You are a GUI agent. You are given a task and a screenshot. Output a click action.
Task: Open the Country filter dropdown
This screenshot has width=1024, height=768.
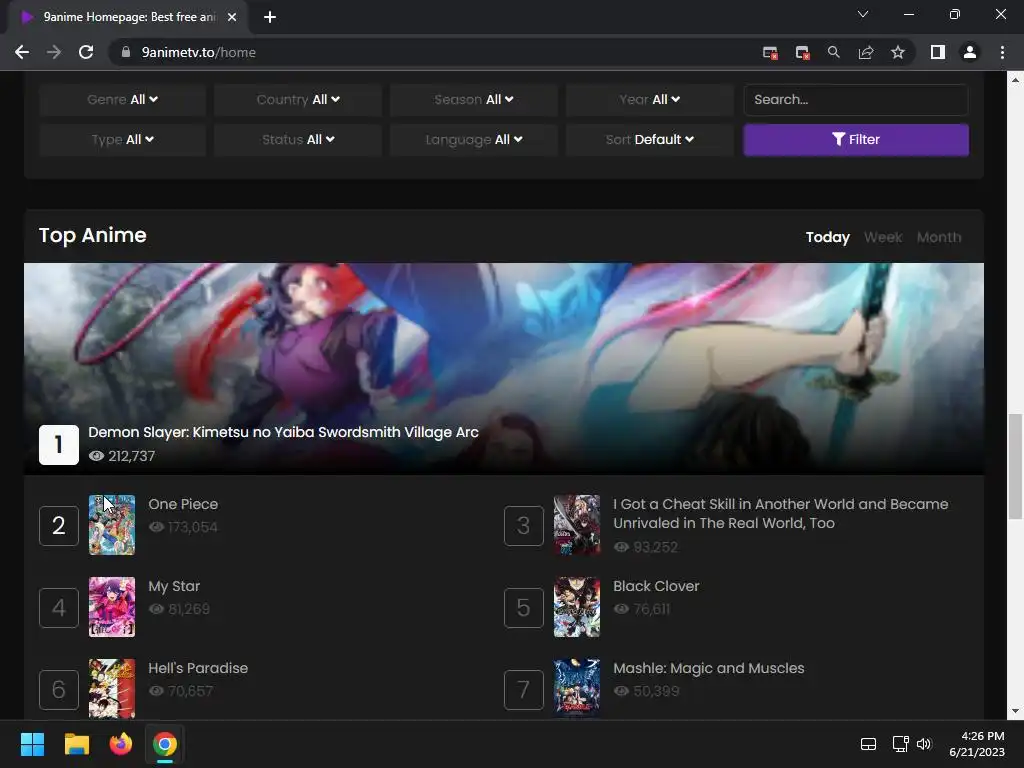[298, 99]
